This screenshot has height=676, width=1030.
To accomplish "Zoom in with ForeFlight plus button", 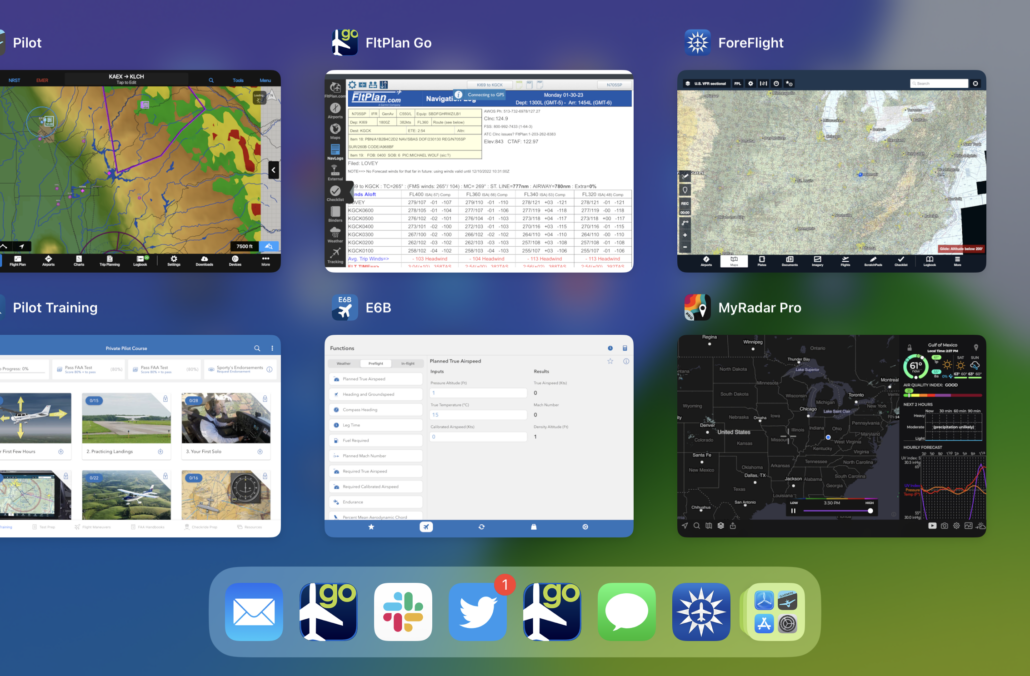I will click(685, 235).
